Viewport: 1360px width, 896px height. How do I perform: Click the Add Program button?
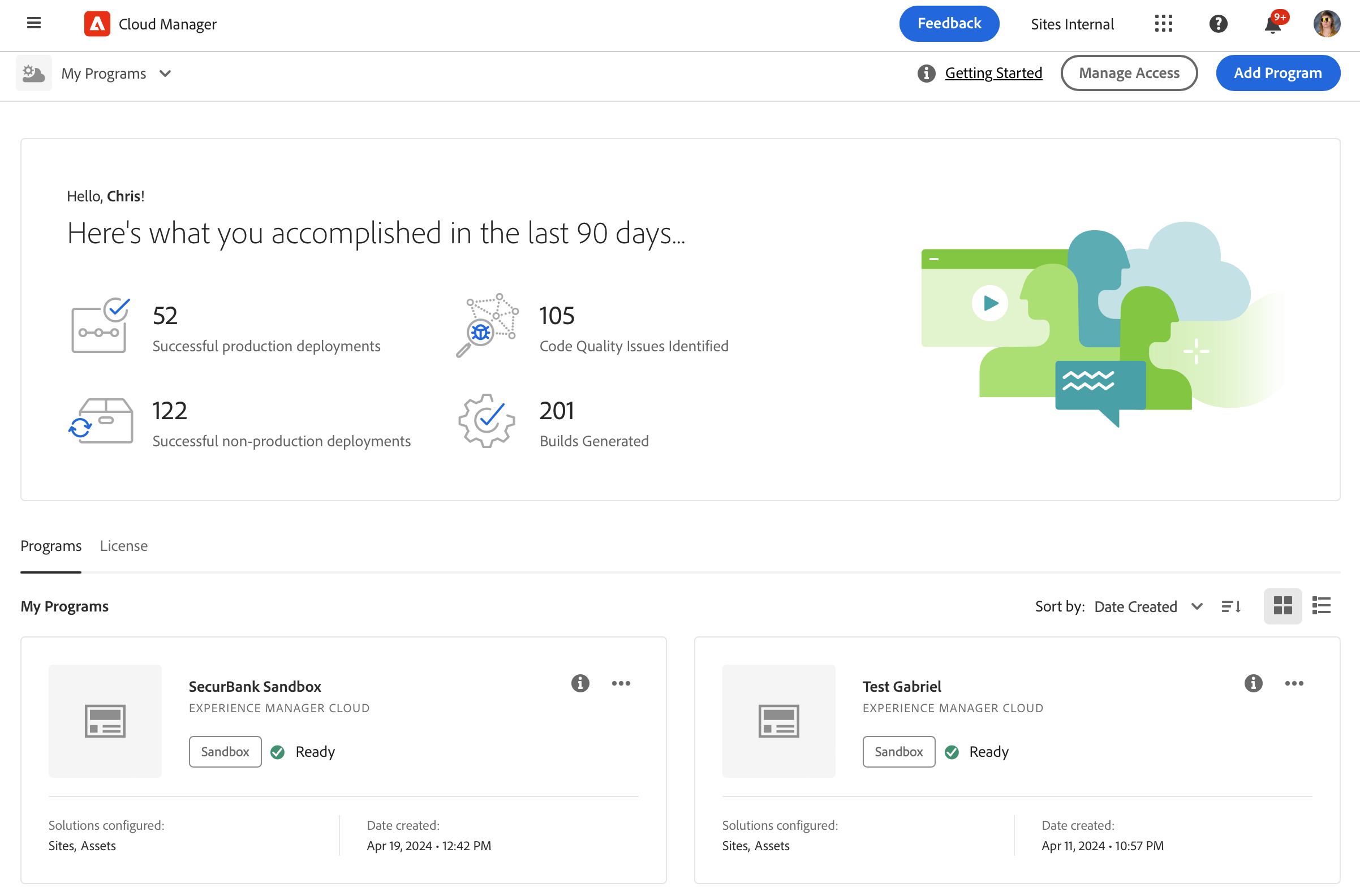coord(1277,73)
